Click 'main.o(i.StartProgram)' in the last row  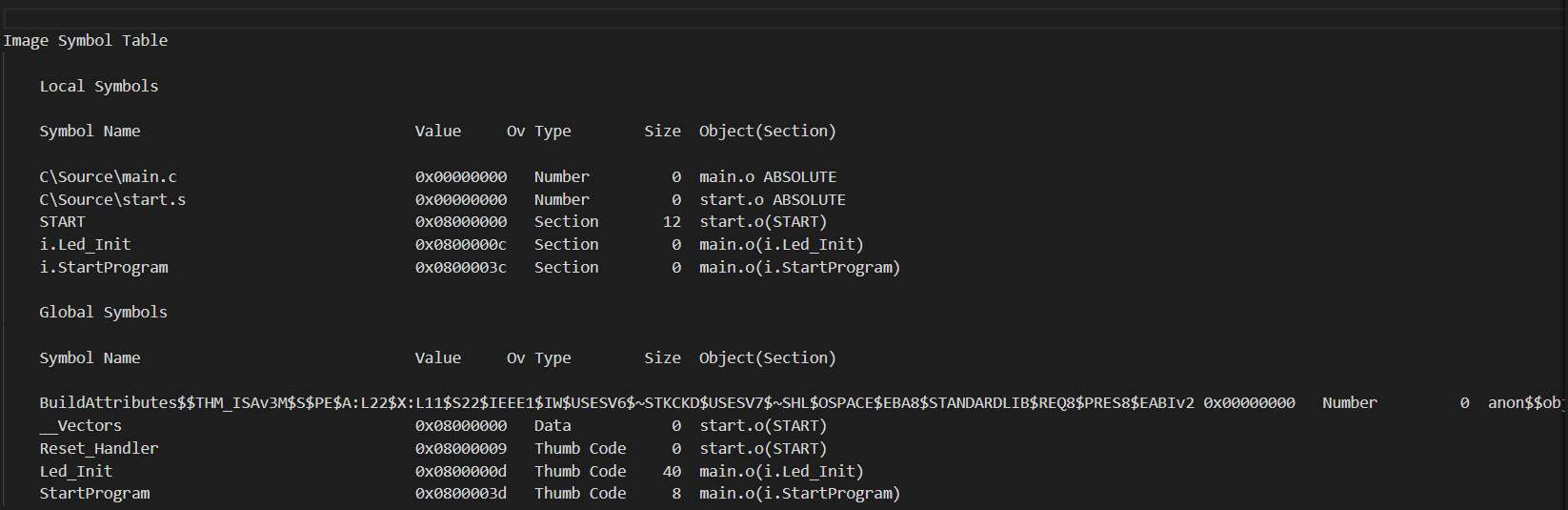[800, 493]
